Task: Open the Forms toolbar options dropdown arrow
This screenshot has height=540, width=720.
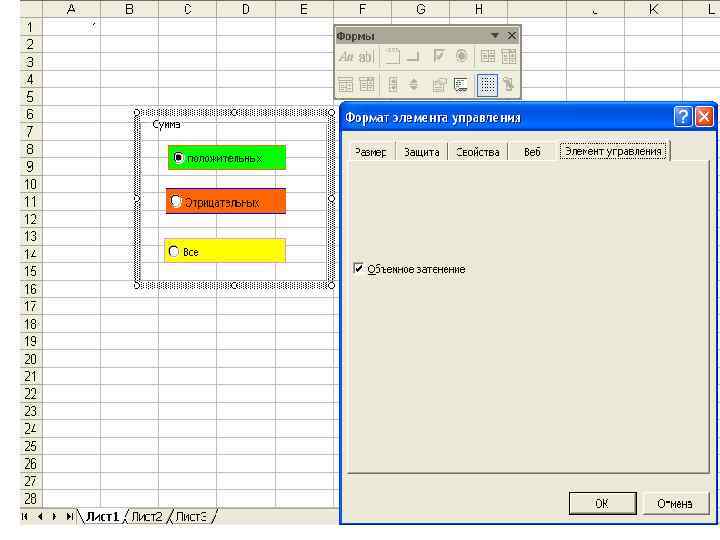Action: 495,35
